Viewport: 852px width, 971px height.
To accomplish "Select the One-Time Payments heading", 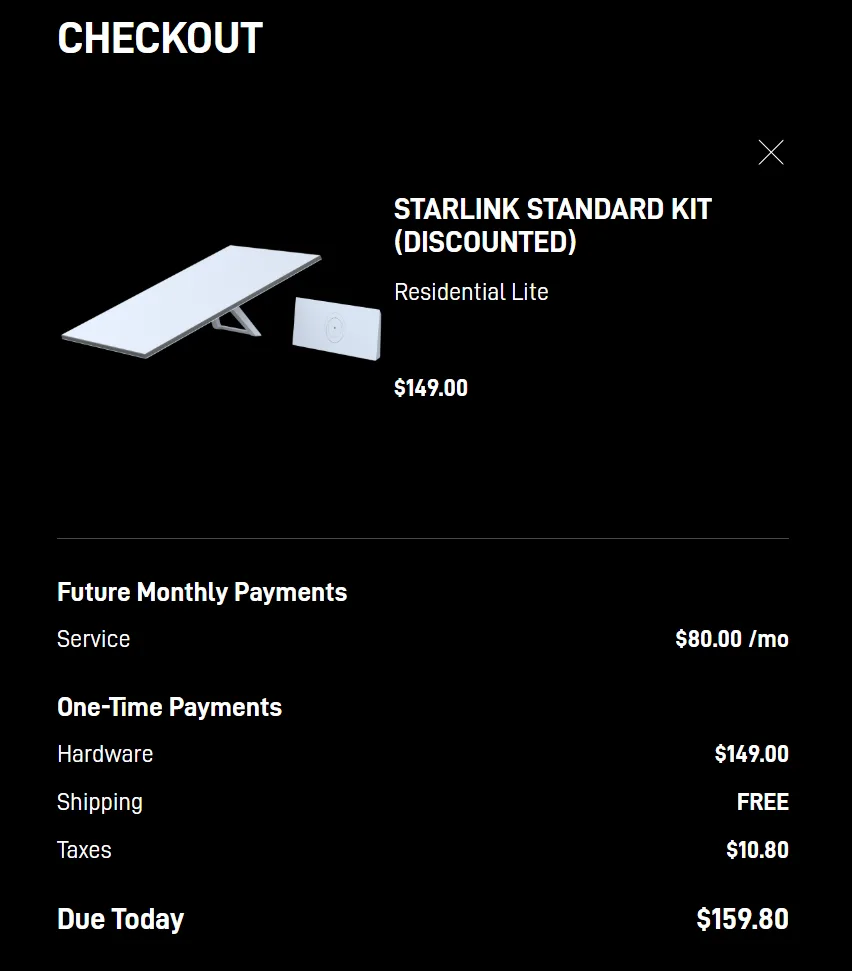I will point(169,707).
